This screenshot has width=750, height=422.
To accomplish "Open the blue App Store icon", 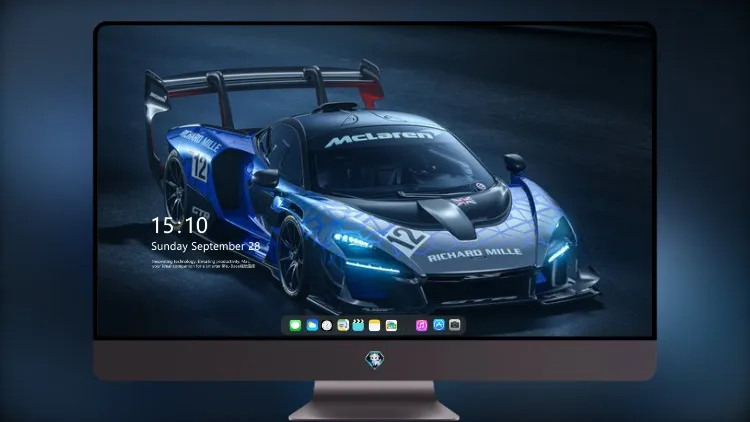I will point(439,325).
